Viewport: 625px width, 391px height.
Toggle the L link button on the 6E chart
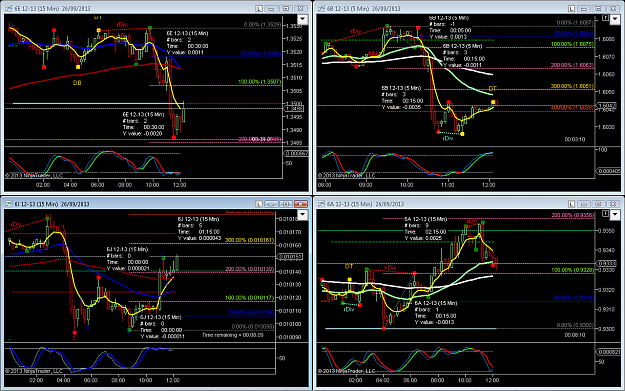click(259, 8)
